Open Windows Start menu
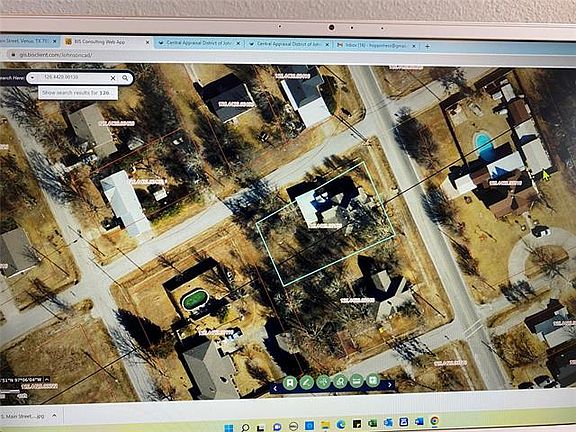 click(228, 428)
